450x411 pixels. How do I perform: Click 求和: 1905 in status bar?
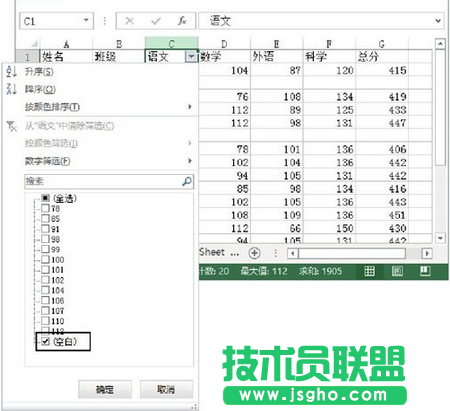pos(320,271)
